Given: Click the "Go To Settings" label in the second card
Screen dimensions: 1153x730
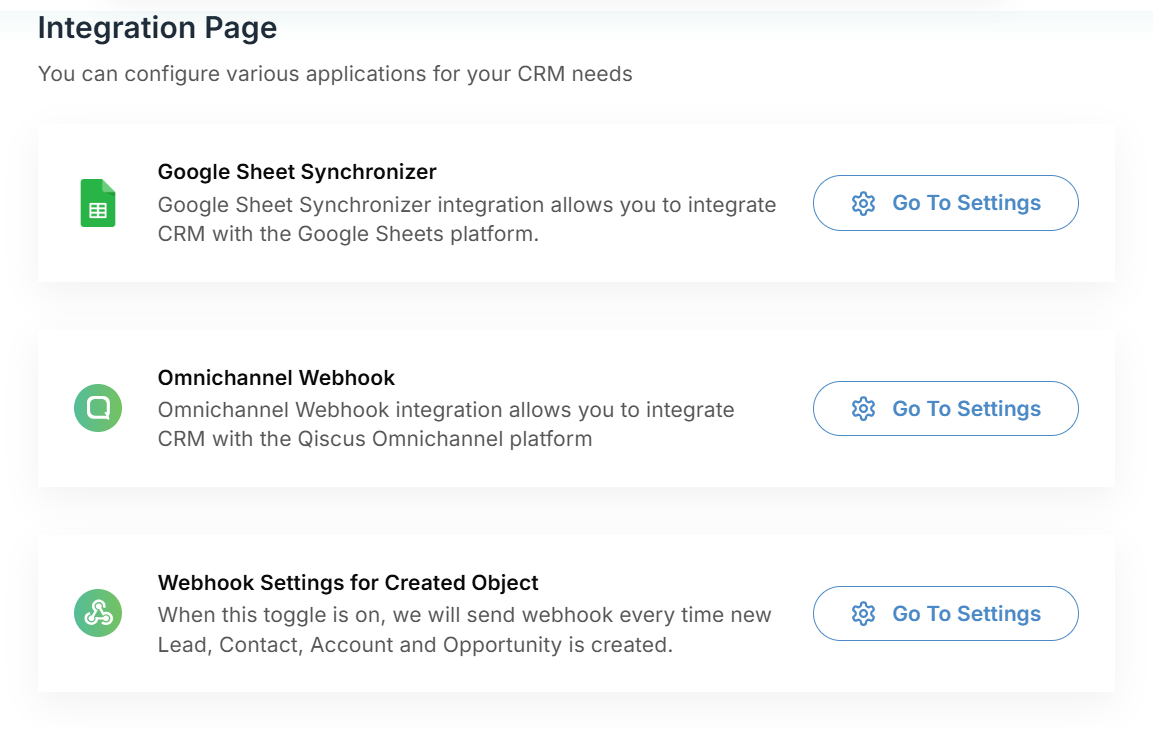Looking at the screenshot, I should [x=966, y=408].
